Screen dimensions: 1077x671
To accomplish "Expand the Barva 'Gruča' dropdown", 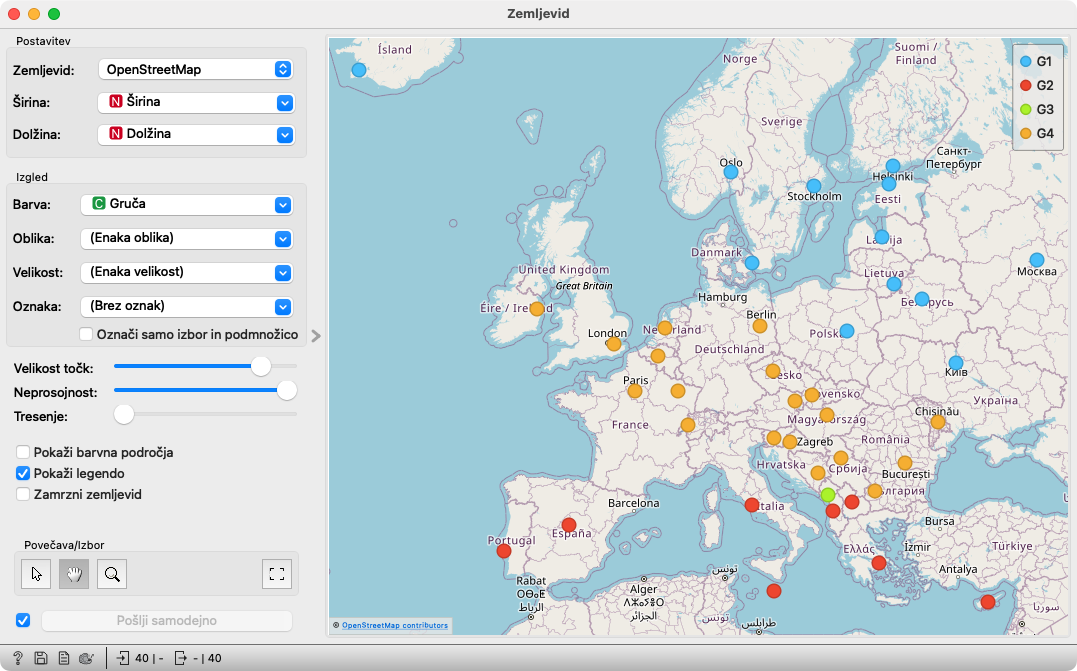I will click(186, 204).
